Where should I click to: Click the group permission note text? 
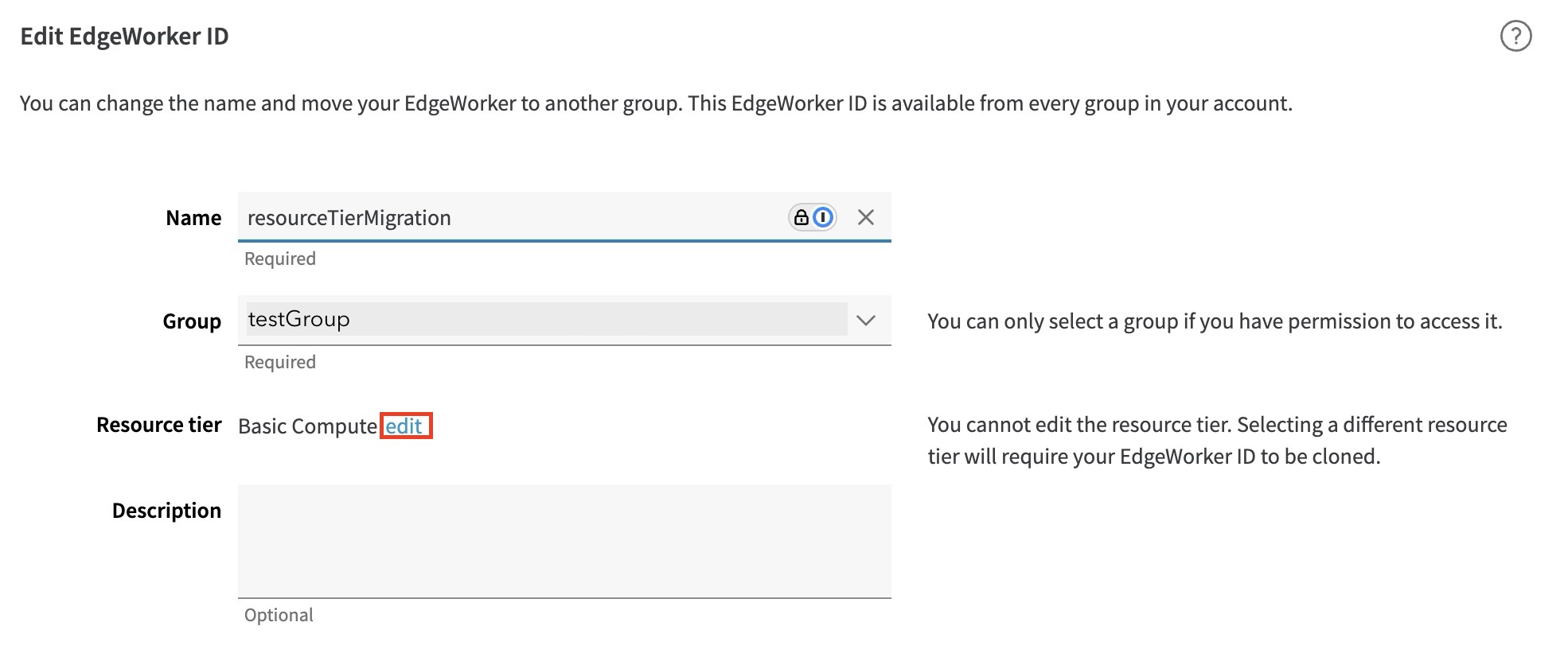click(x=1215, y=321)
